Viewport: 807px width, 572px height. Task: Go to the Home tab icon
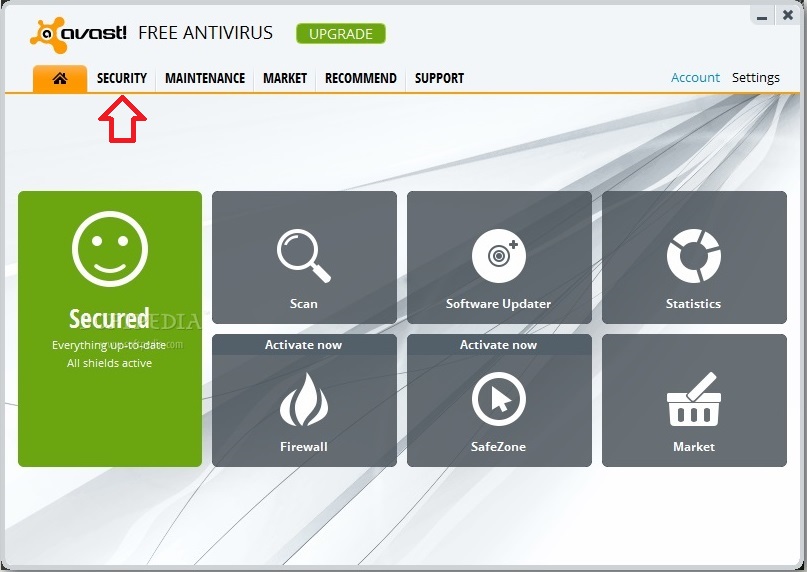click(60, 78)
